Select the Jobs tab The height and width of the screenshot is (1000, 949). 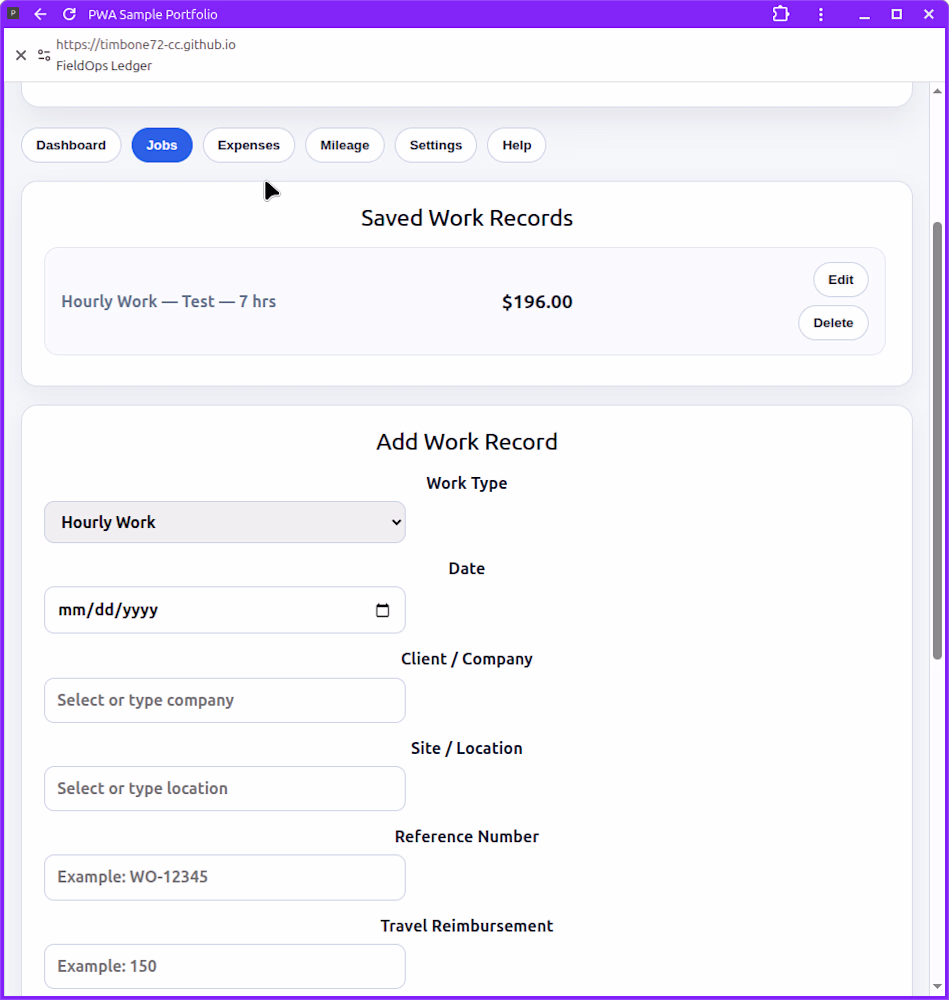pos(162,145)
